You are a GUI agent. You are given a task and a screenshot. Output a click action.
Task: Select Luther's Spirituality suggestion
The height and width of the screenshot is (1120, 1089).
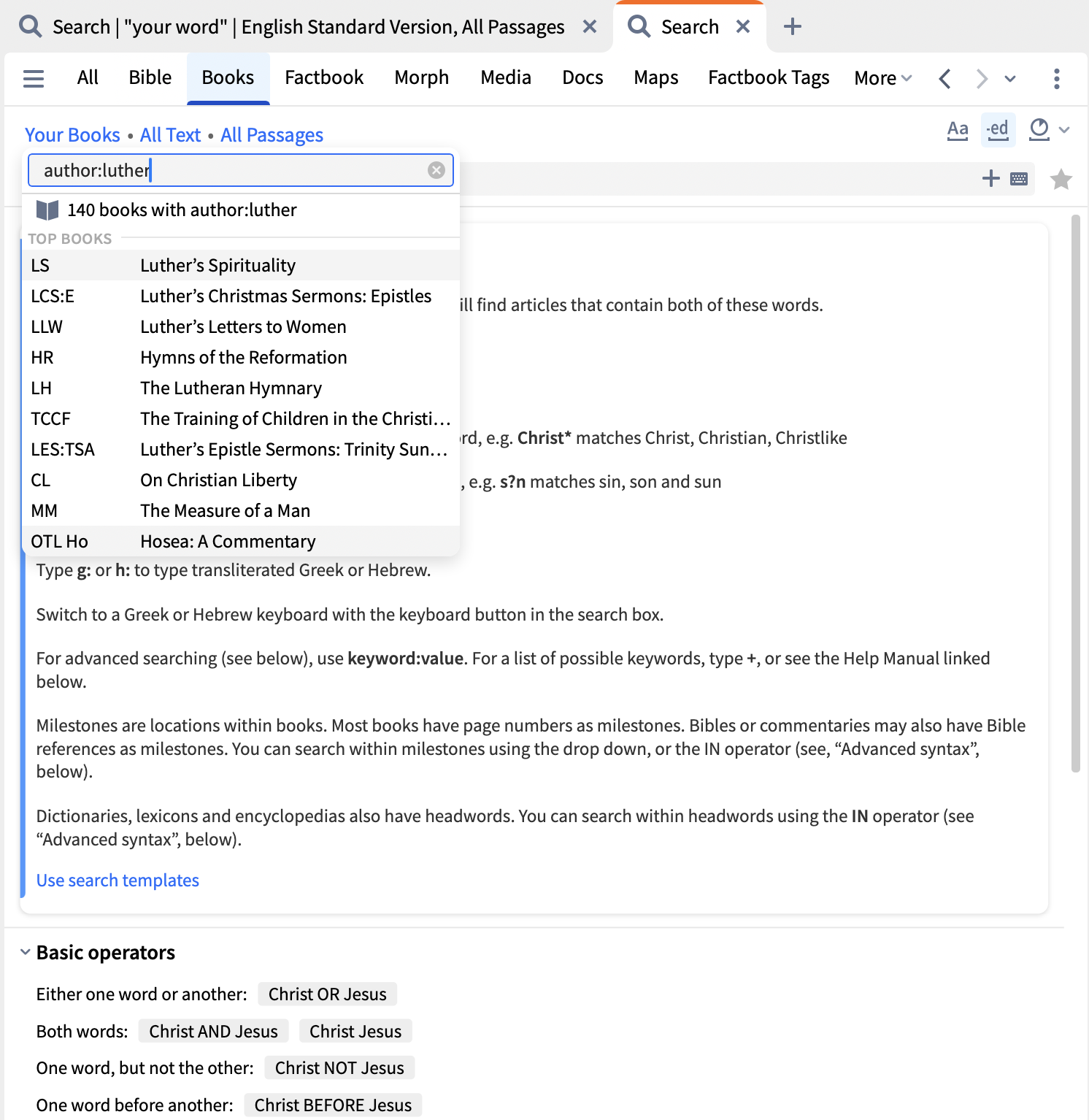[241, 265]
